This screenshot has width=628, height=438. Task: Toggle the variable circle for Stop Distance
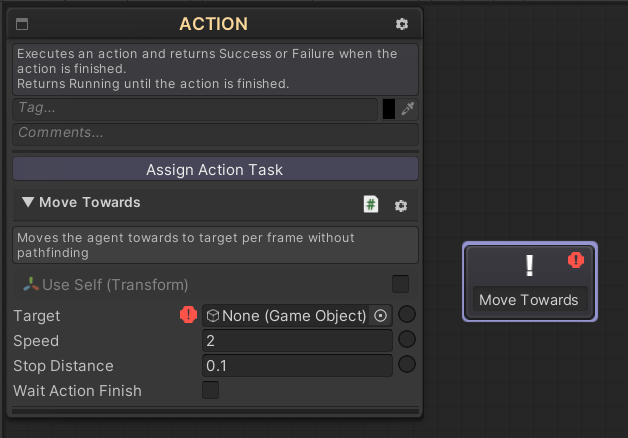tap(407, 364)
